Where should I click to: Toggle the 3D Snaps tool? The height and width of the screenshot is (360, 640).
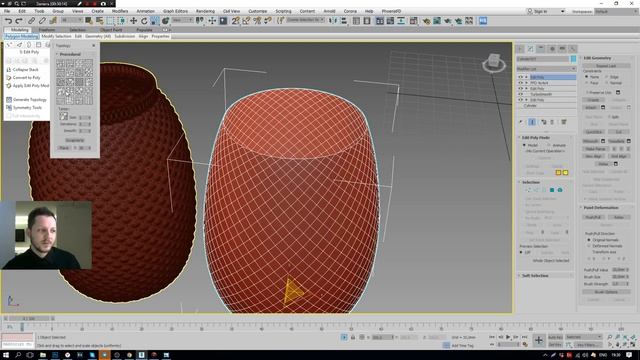click(x=236, y=21)
